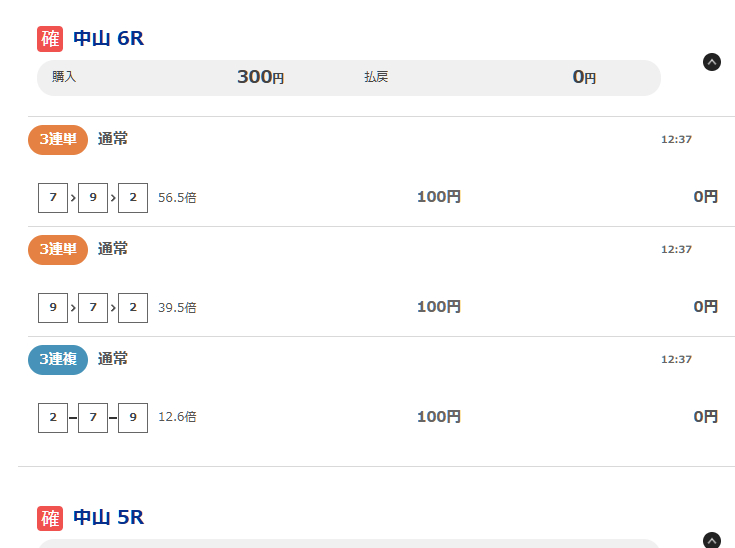
Task: Click the 購入 300円 purchase total
Action: coord(260,77)
